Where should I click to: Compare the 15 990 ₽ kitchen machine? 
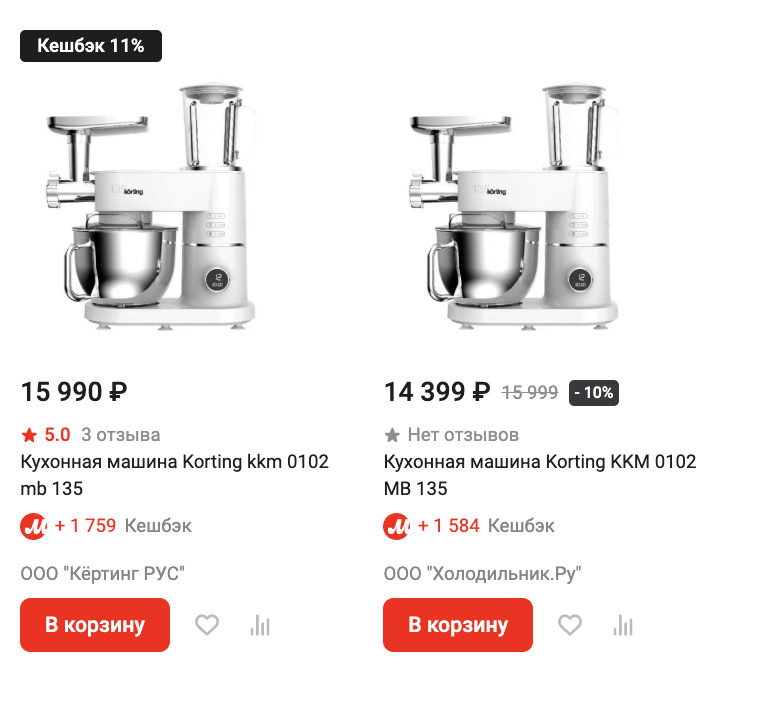[260, 626]
